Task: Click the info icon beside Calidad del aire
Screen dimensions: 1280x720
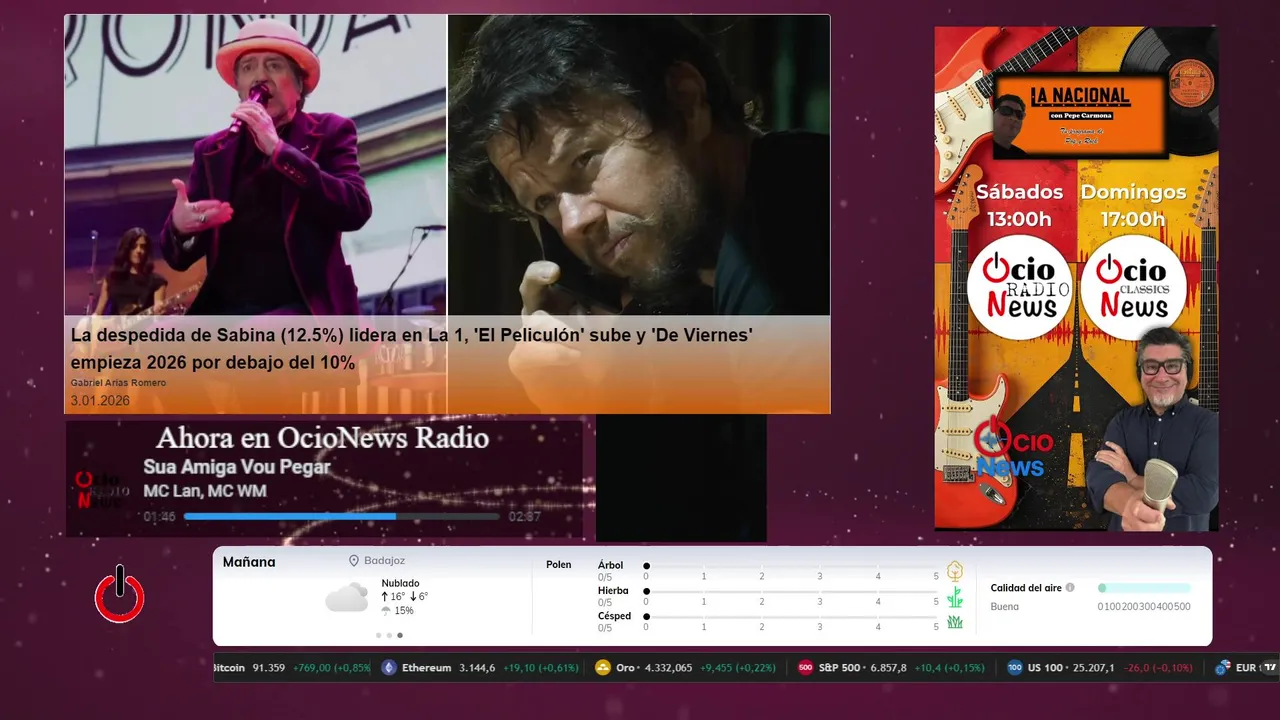Action: 1070,588
